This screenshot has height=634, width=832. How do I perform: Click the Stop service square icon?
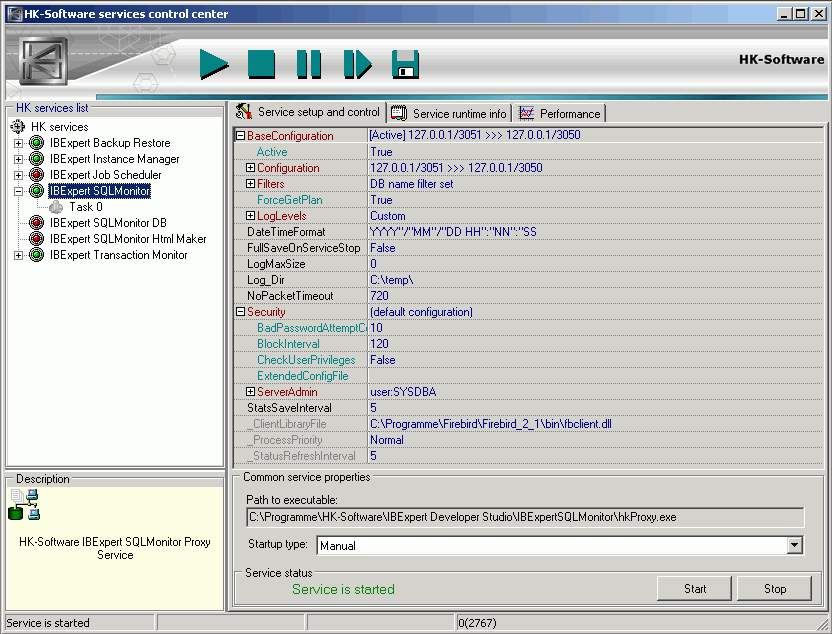coord(262,64)
